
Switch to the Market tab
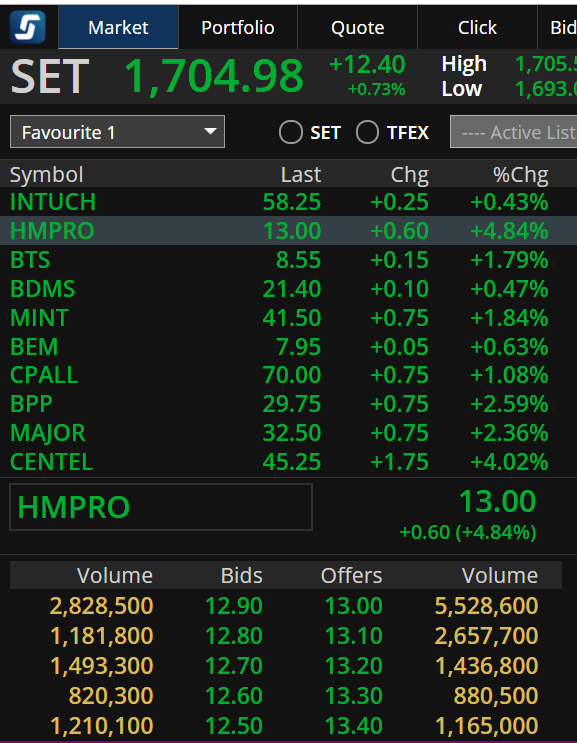(x=118, y=27)
